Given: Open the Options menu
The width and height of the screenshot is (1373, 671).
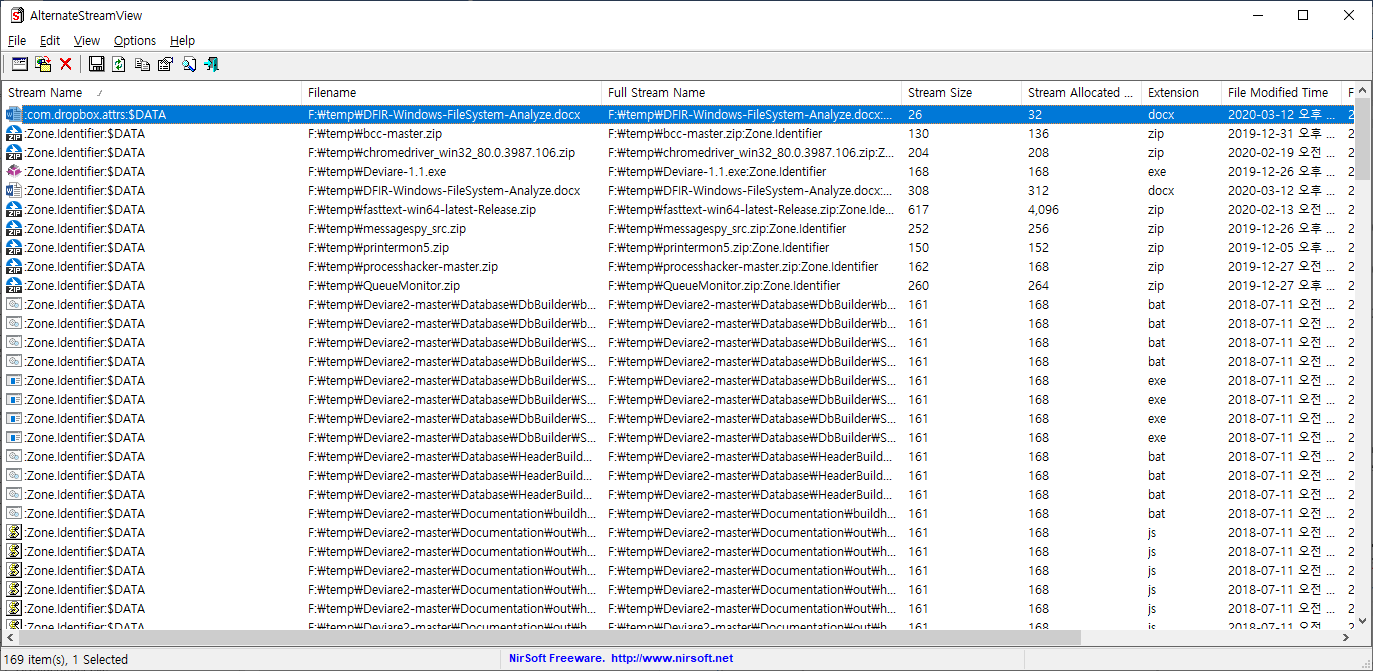Looking at the screenshot, I should tap(135, 41).
